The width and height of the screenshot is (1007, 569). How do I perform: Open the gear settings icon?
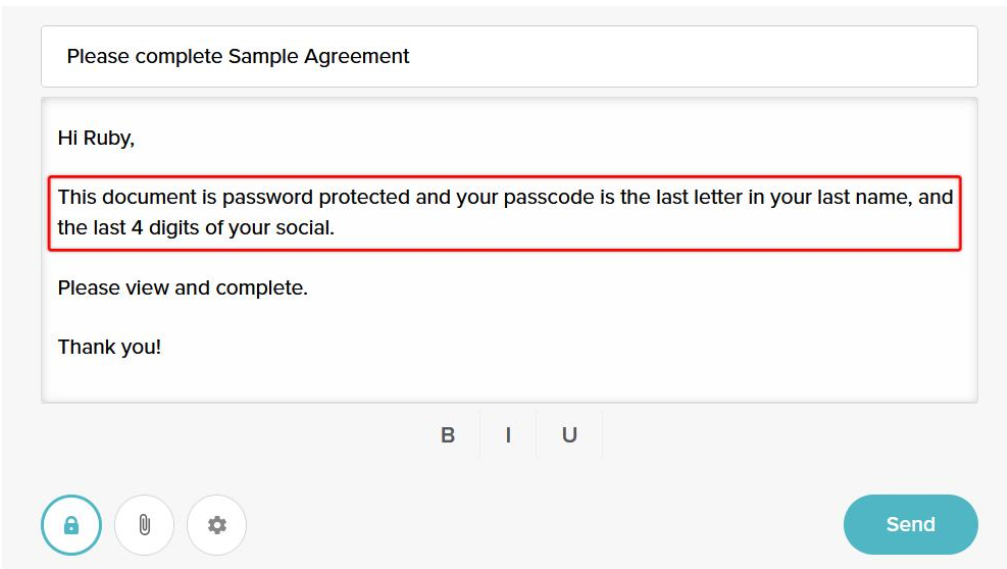(217, 525)
